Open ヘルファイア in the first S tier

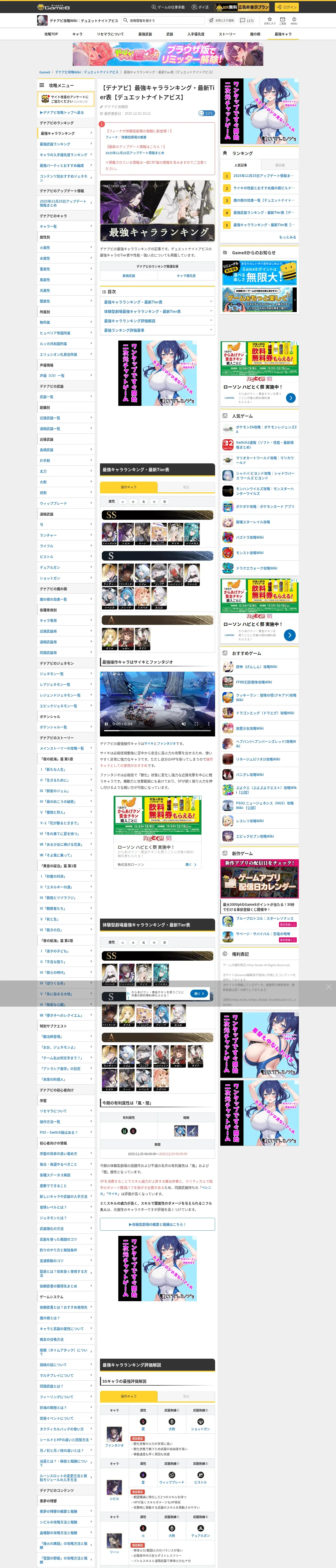(176, 575)
